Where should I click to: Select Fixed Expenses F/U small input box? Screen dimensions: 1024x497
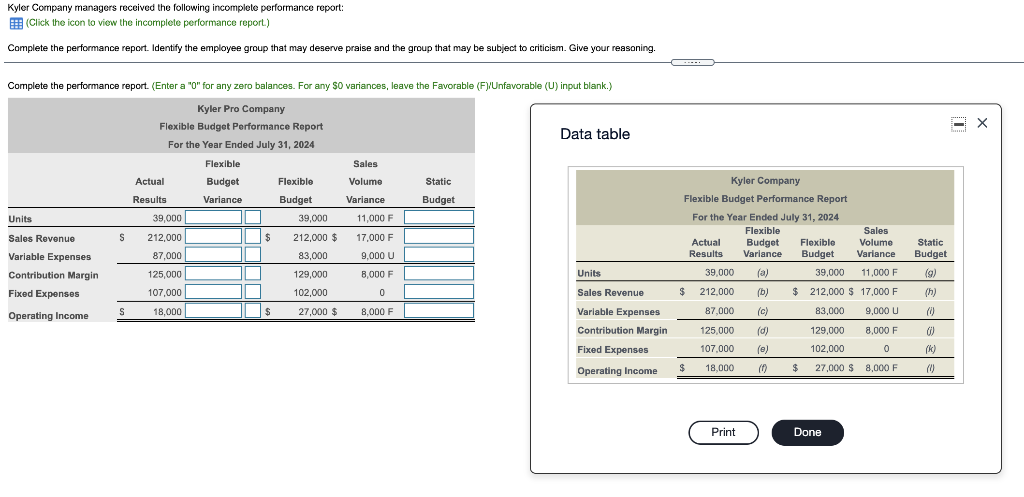coord(253,291)
